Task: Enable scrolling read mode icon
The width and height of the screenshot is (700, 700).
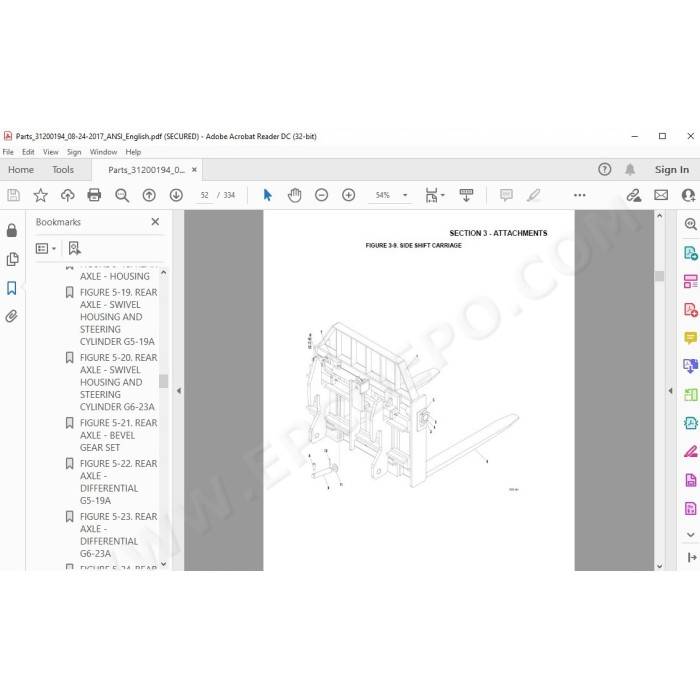Action: (x=466, y=195)
